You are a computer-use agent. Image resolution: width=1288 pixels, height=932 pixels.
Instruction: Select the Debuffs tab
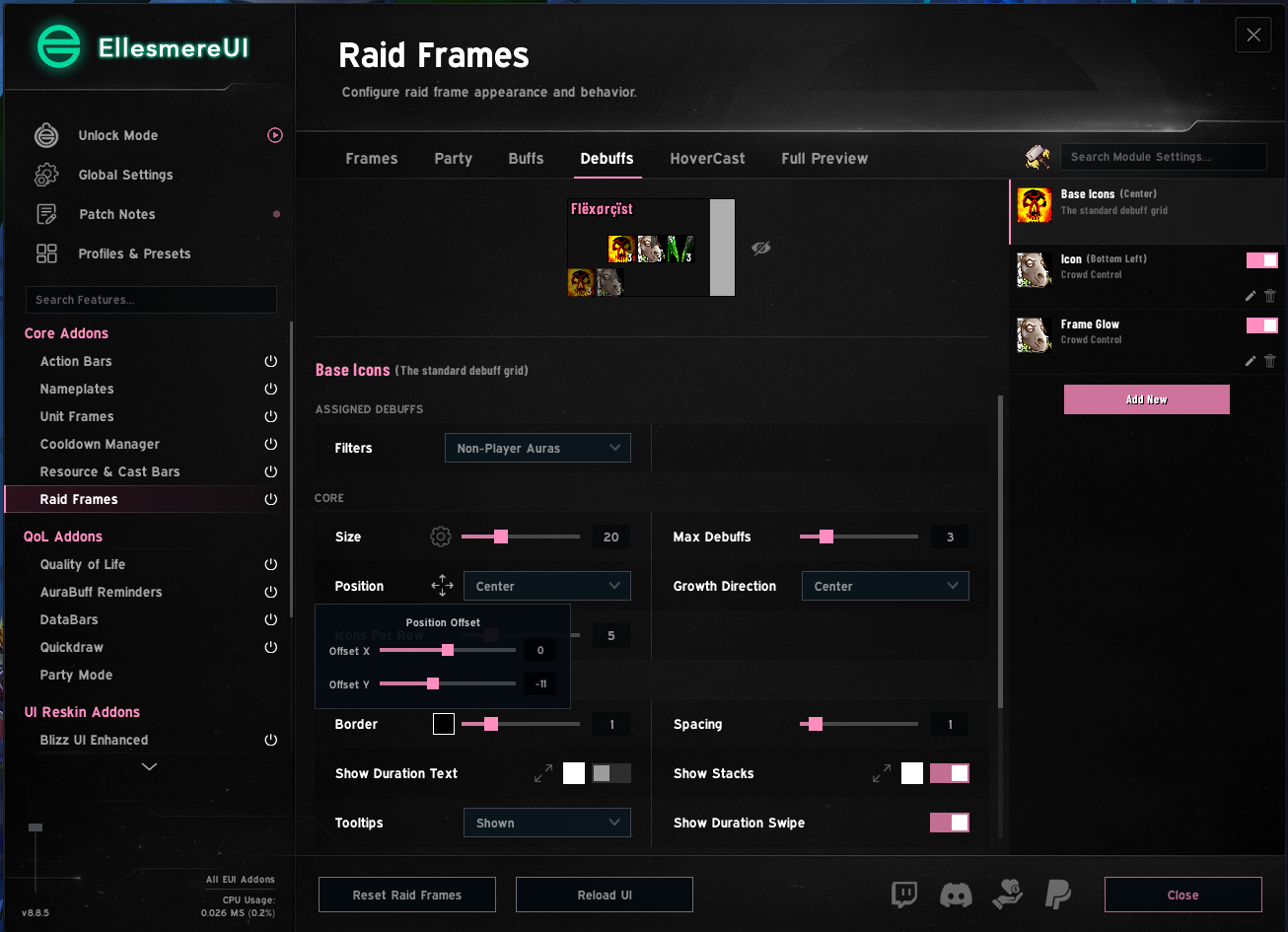point(608,159)
